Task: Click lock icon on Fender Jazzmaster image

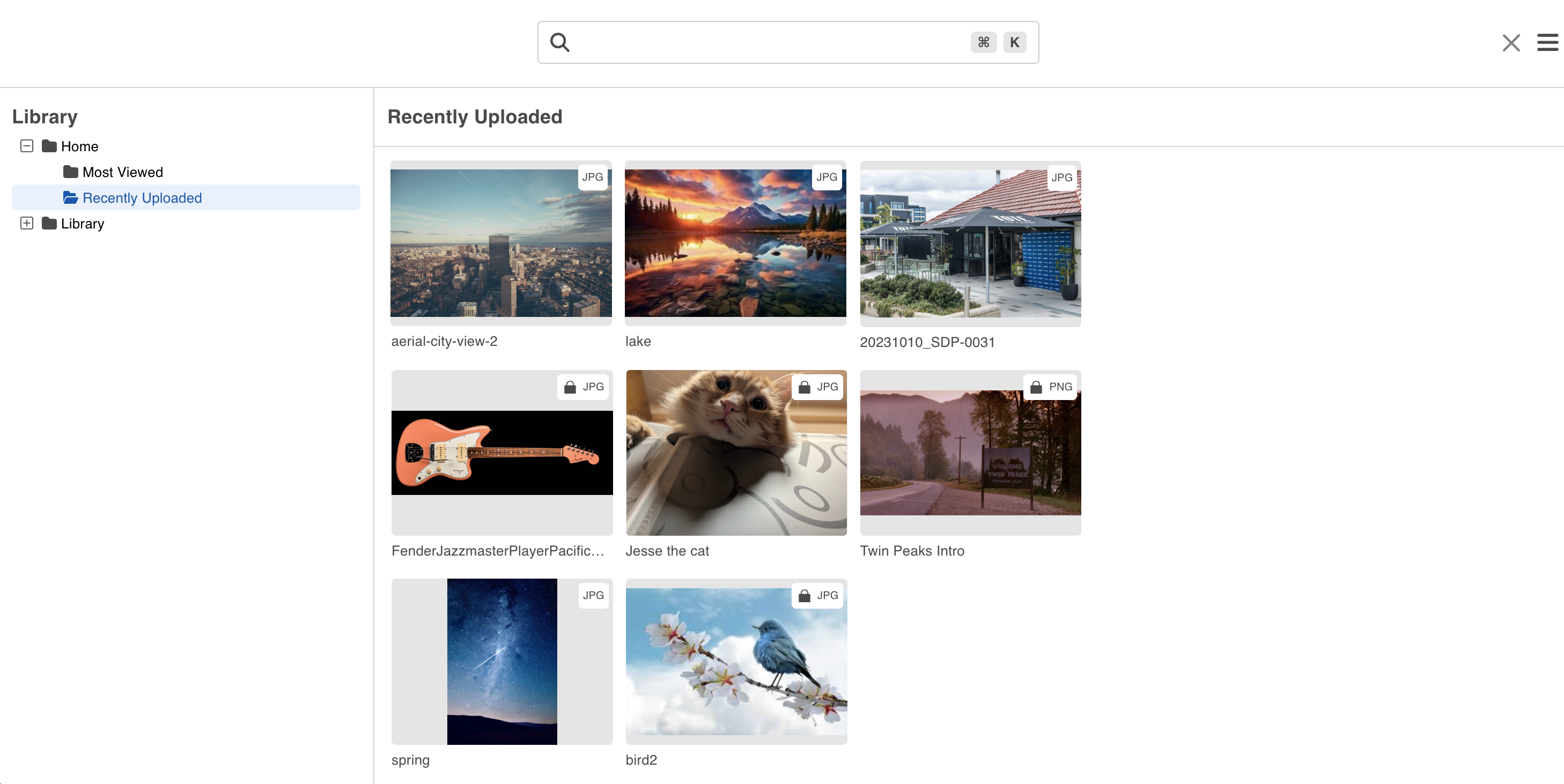Action: pos(570,387)
